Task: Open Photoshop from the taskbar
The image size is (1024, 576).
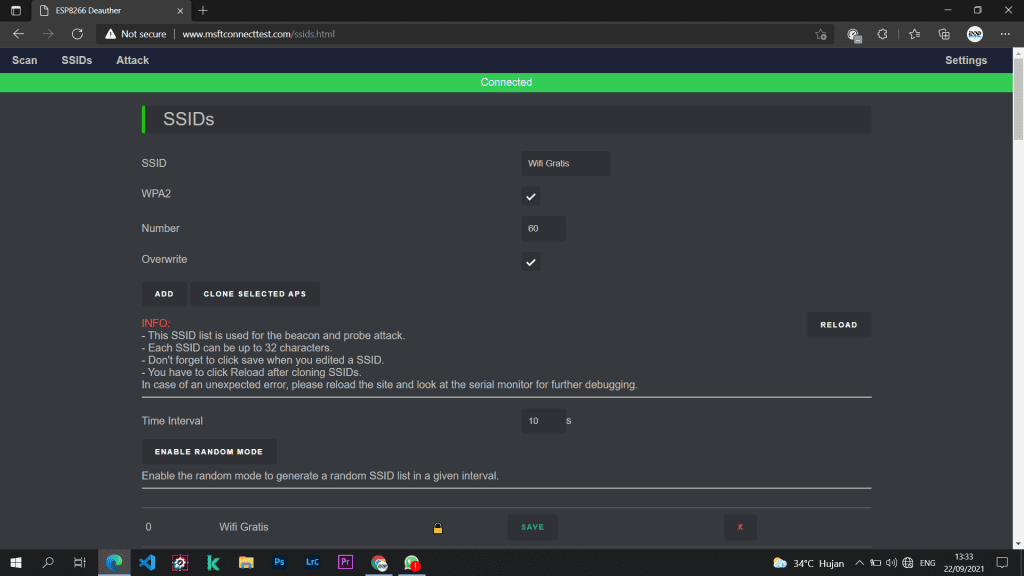Action: click(x=279, y=563)
